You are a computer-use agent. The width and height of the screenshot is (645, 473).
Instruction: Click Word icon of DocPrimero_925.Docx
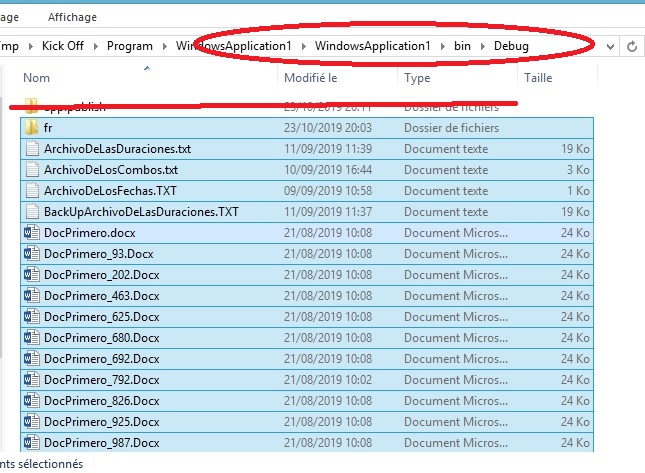coord(32,422)
